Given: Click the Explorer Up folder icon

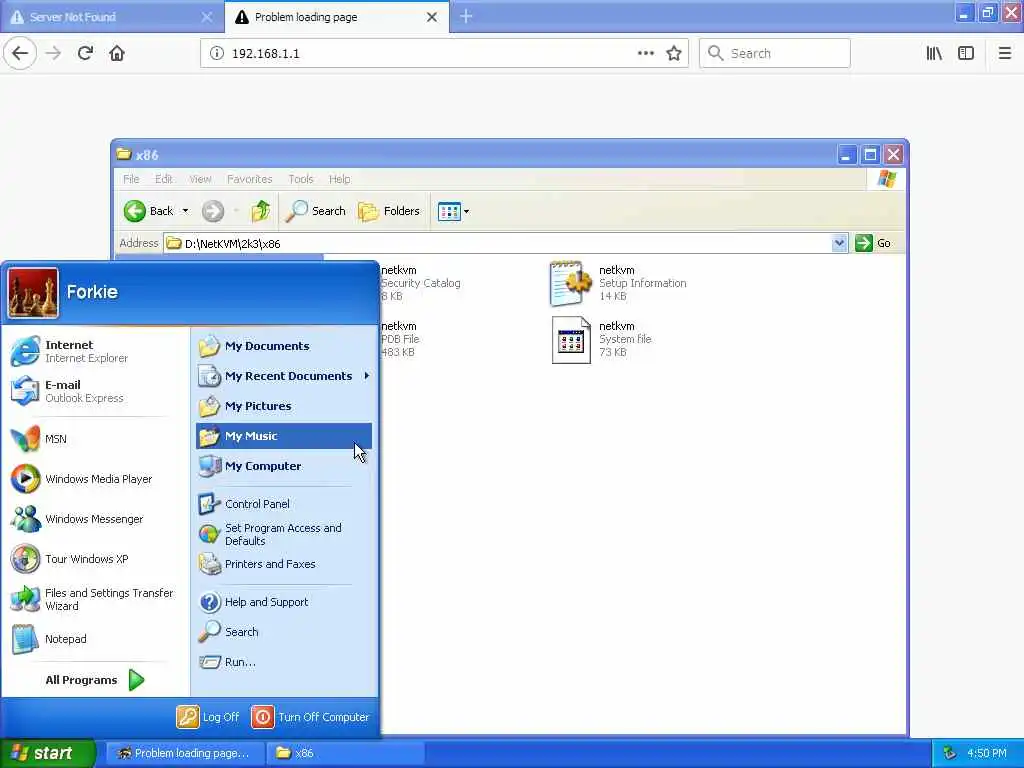Looking at the screenshot, I should (261, 211).
